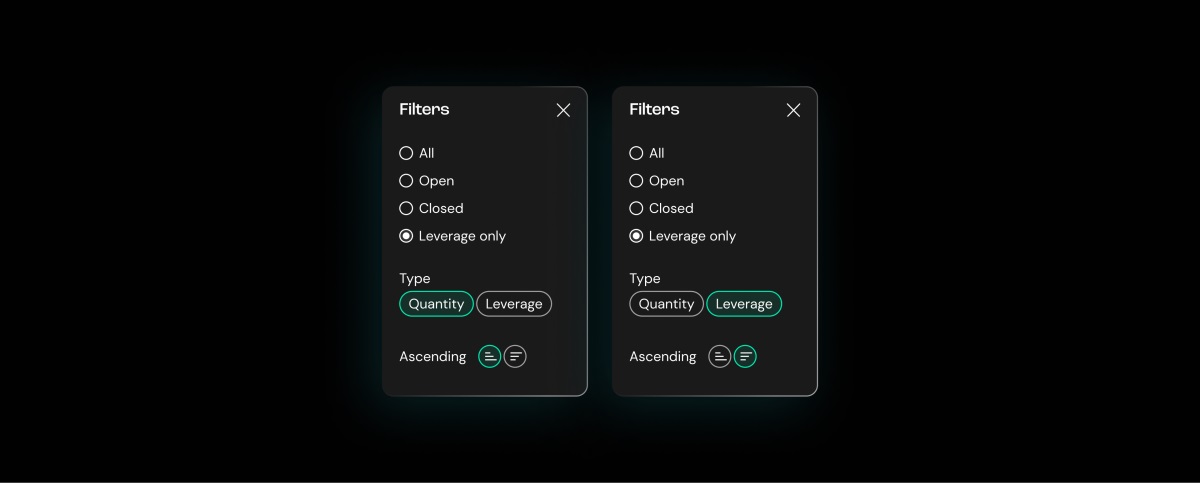The width and height of the screenshot is (1200, 483).
Task: Select descending sort icon in right panel
Action: click(745, 356)
